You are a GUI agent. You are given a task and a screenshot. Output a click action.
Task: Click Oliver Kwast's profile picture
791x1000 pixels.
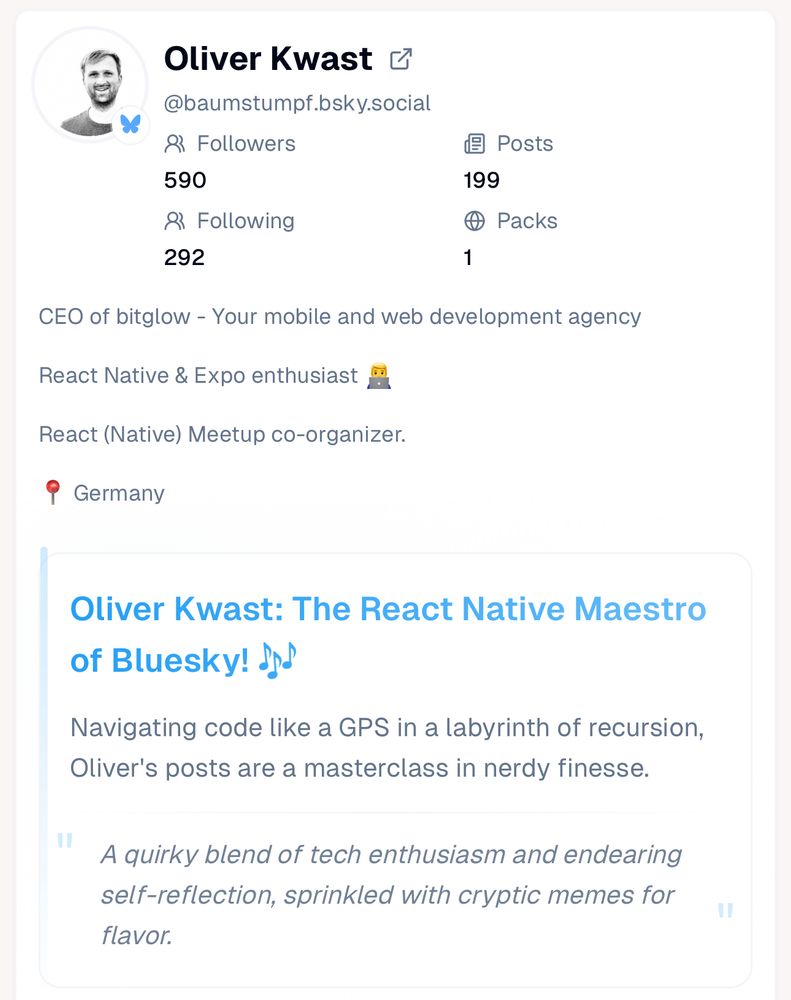(x=91, y=84)
